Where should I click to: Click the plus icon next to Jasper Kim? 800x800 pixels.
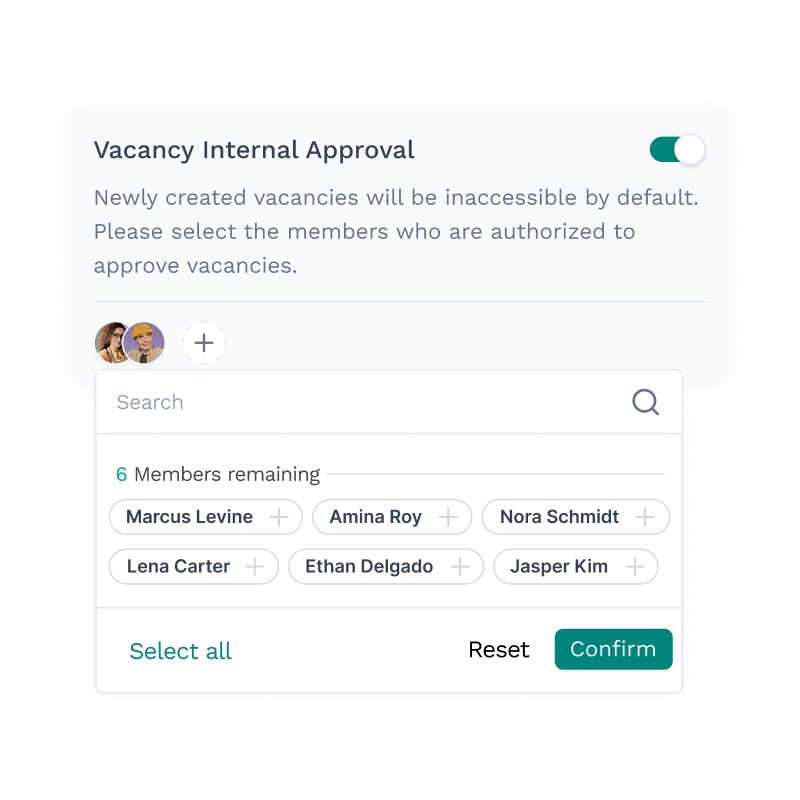pos(634,566)
